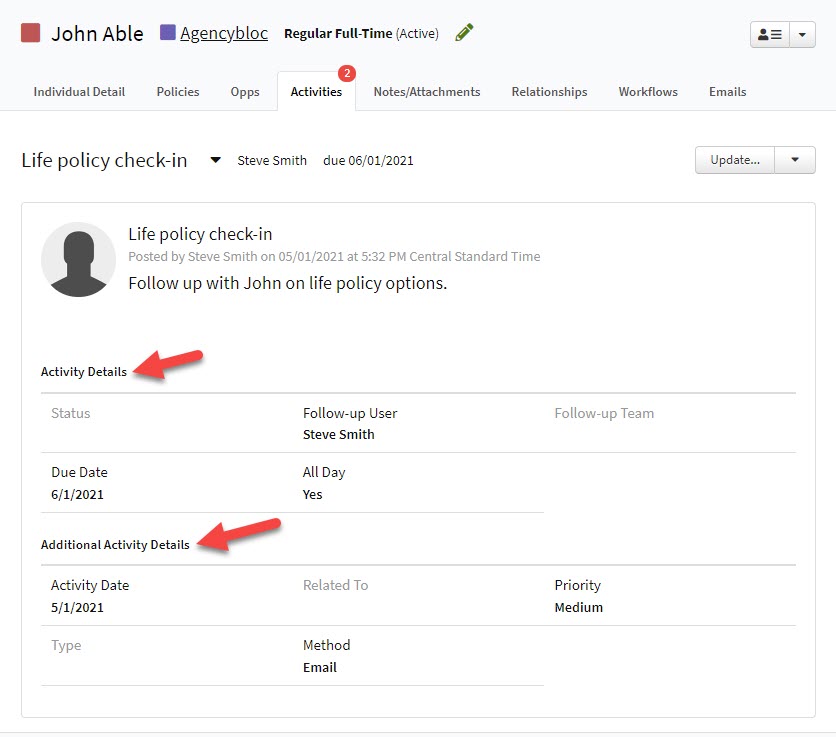The height and width of the screenshot is (737, 836).
Task: Click the red arrow pointing to Activity Details
Action: click(x=170, y=364)
